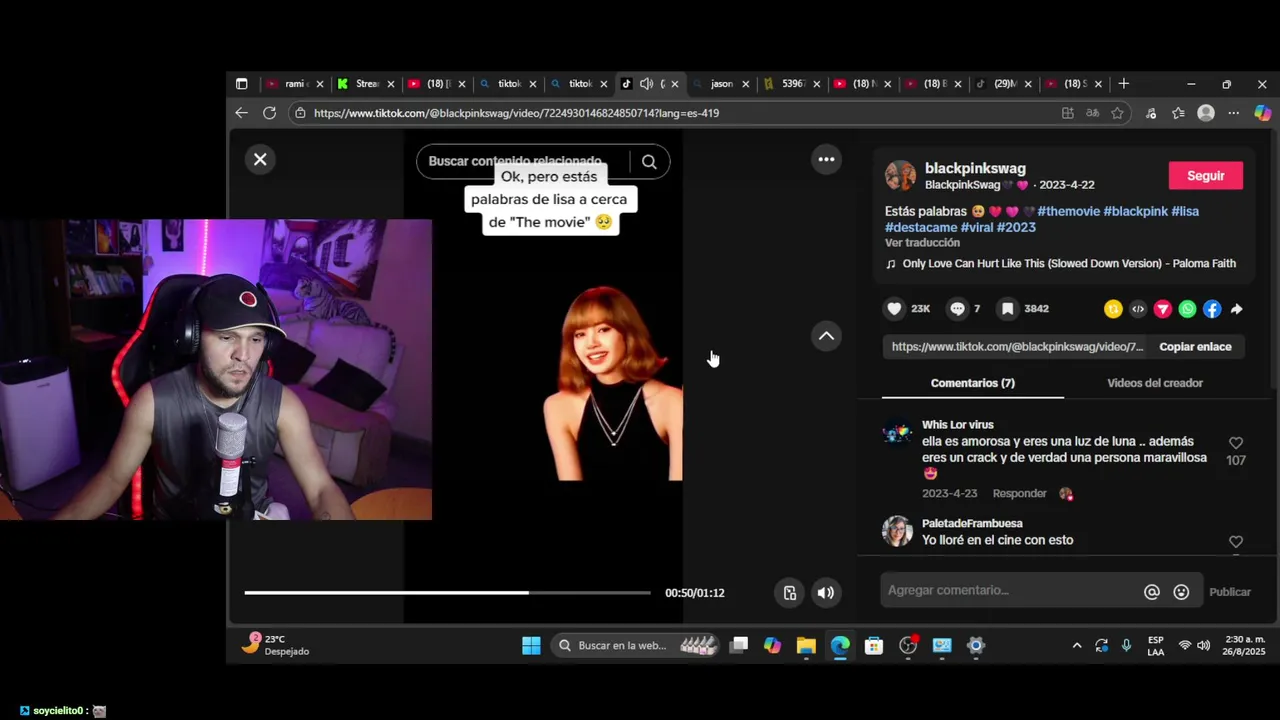Screen dimensions: 1280x720
Task: Open Edge Copilot sidebar icon
Action: tap(1262, 113)
